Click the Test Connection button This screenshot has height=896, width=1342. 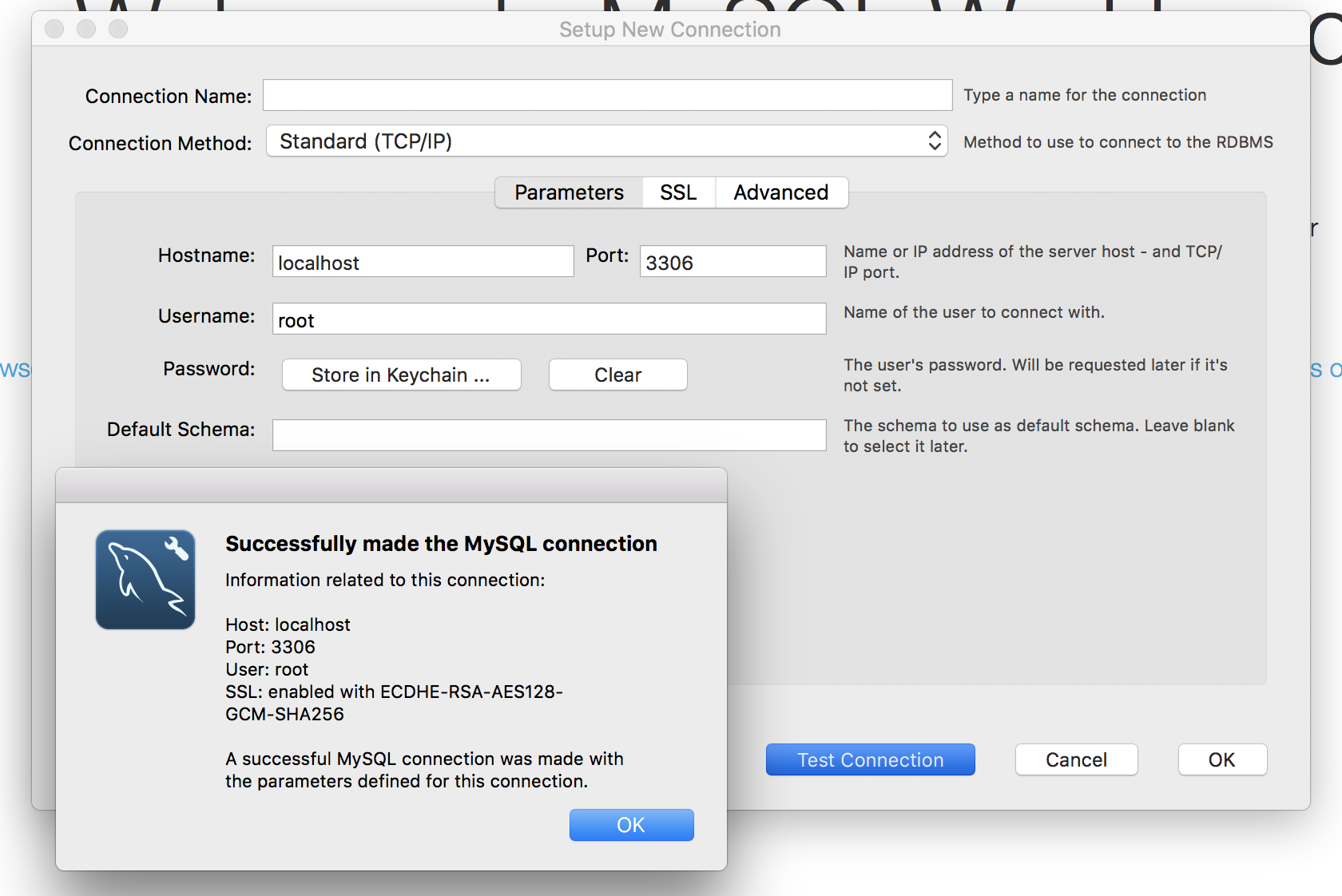[x=871, y=759]
